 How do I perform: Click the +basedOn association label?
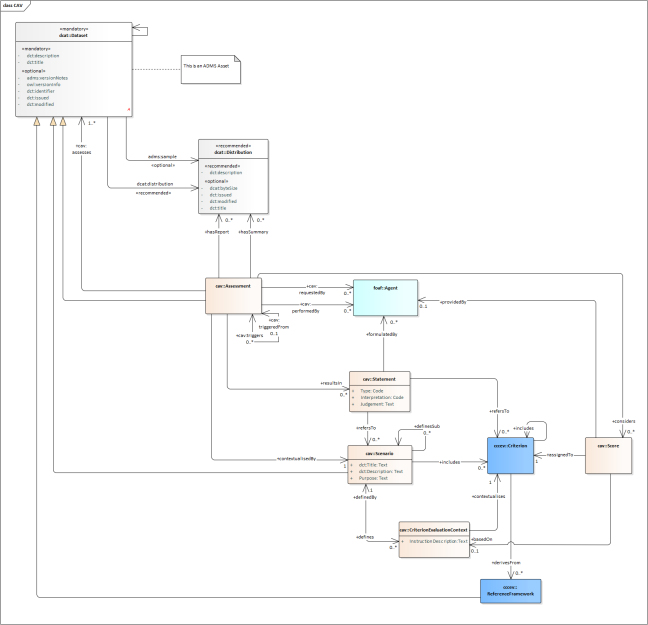click(x=481, y=539)
